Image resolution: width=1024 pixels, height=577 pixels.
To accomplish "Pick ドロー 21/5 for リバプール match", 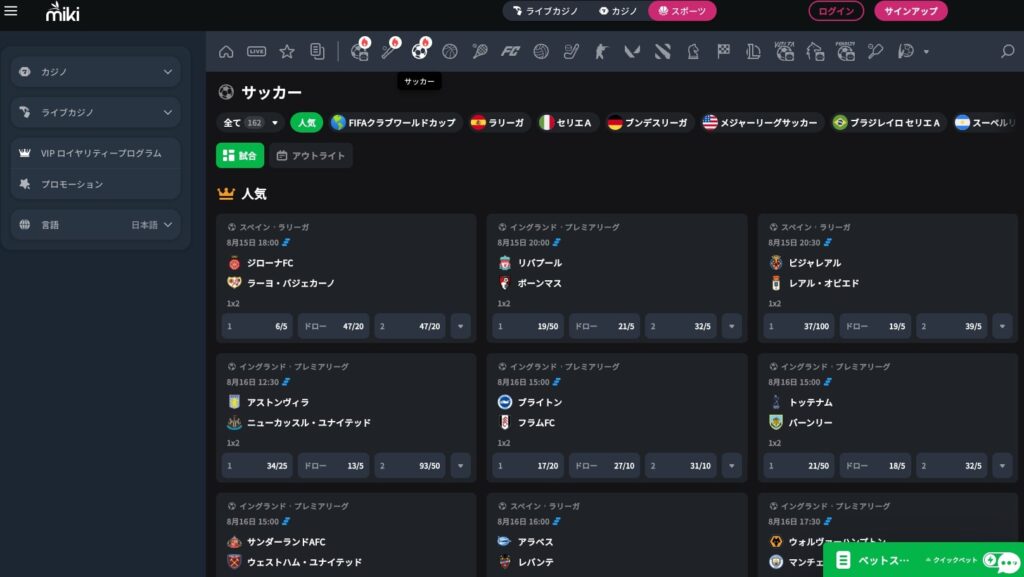I will point(605,326).
